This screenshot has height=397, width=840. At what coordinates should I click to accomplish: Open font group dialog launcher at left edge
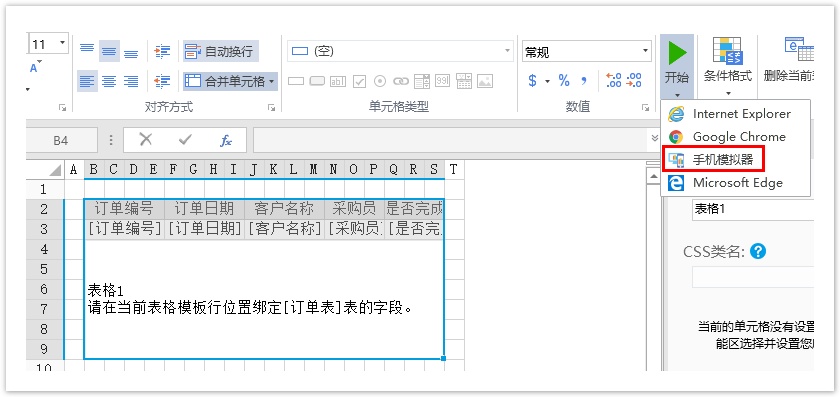(x=62, y=108)
